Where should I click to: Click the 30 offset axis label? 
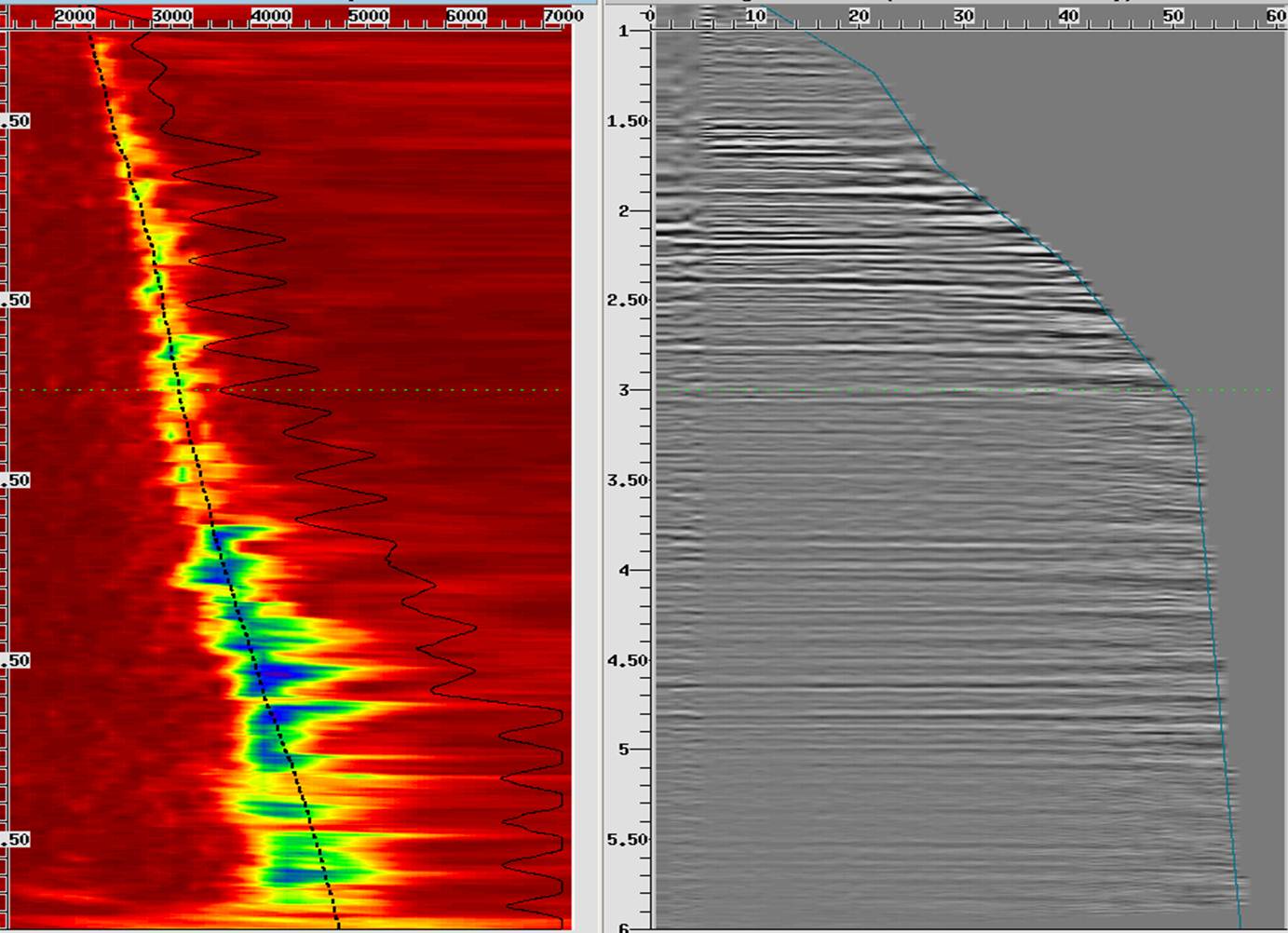click(x=964, y=15)
